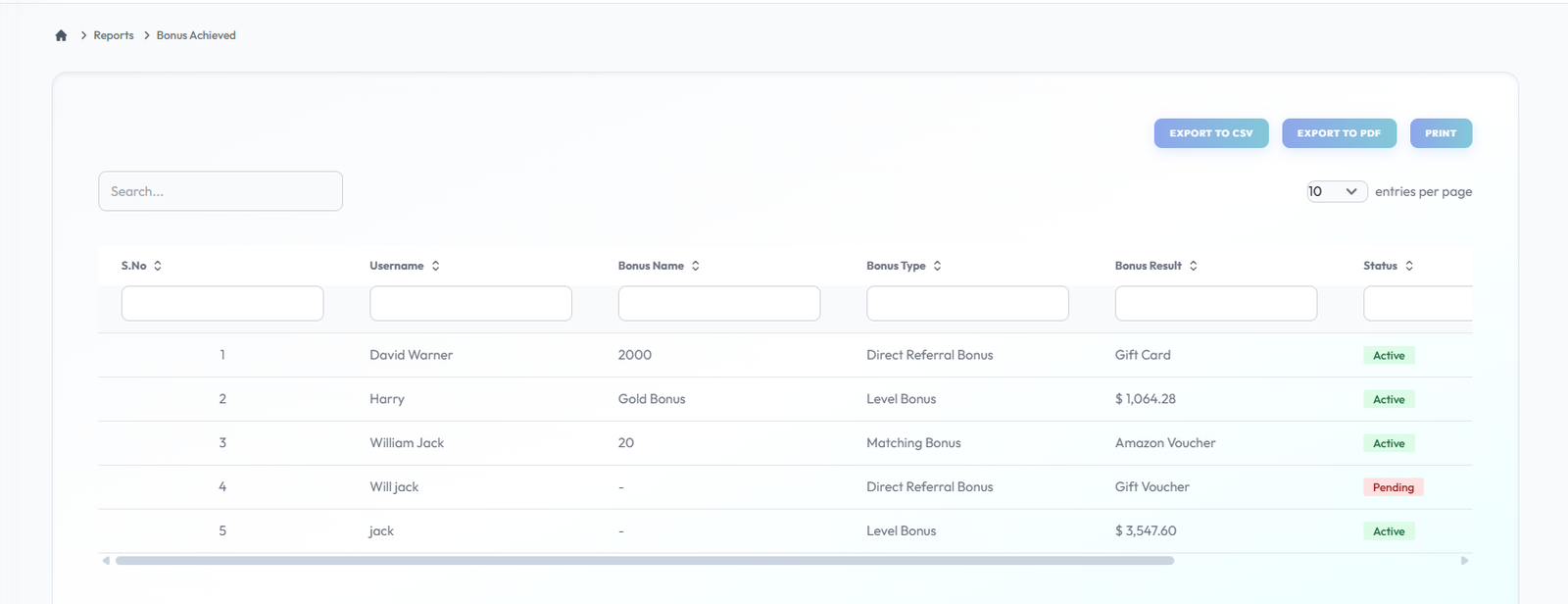Sort by Bonus Result column arrows
The height and width of the screenshot is (604, 1568).
(1194, 266)
